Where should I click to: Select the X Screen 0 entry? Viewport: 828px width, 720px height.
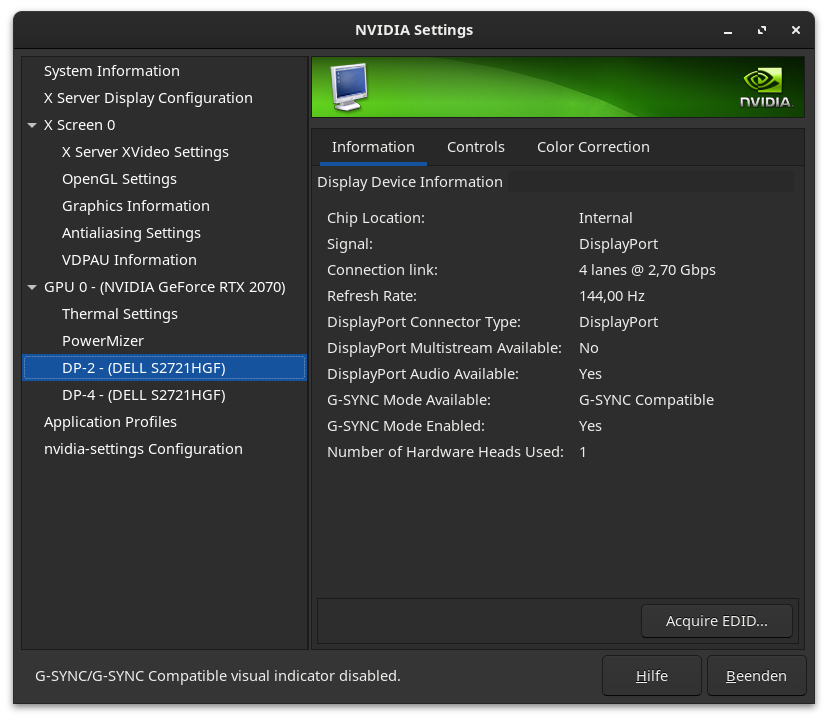click(79, 125)
